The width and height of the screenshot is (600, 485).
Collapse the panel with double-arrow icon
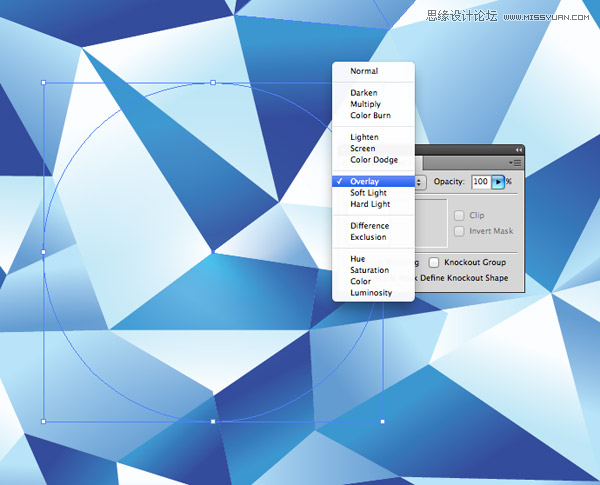pyautogui.click(x=518, y=150)
